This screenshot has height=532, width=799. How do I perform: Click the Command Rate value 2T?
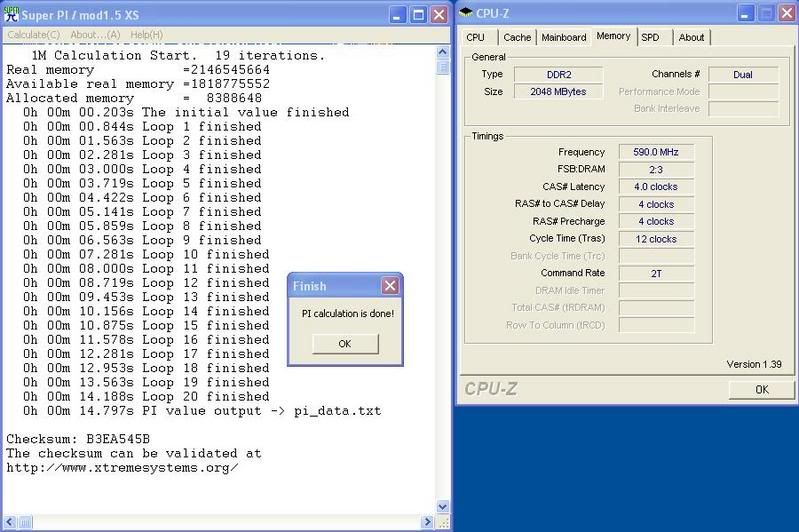click(x=656, y=274)
